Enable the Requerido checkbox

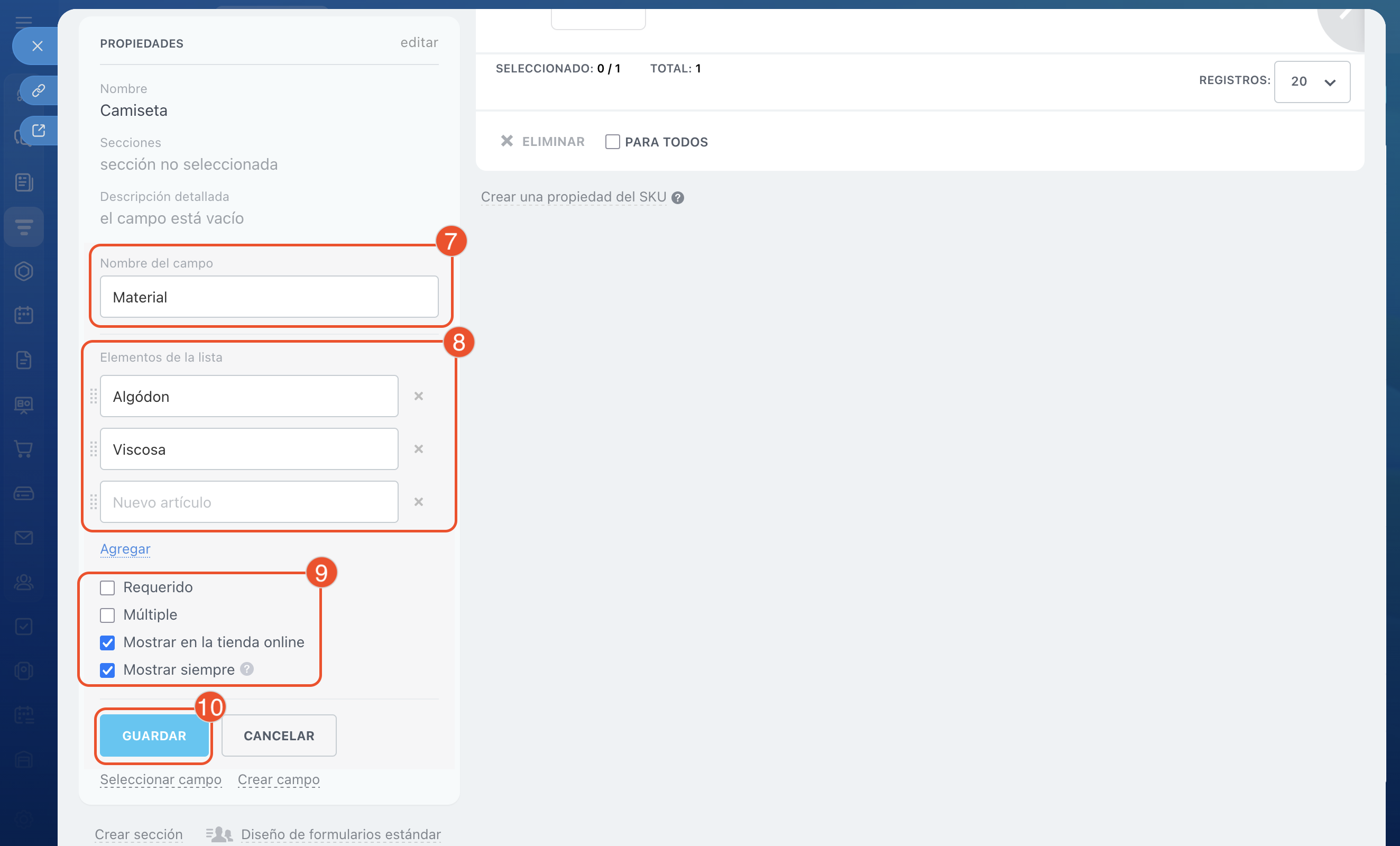pos(107,587)
